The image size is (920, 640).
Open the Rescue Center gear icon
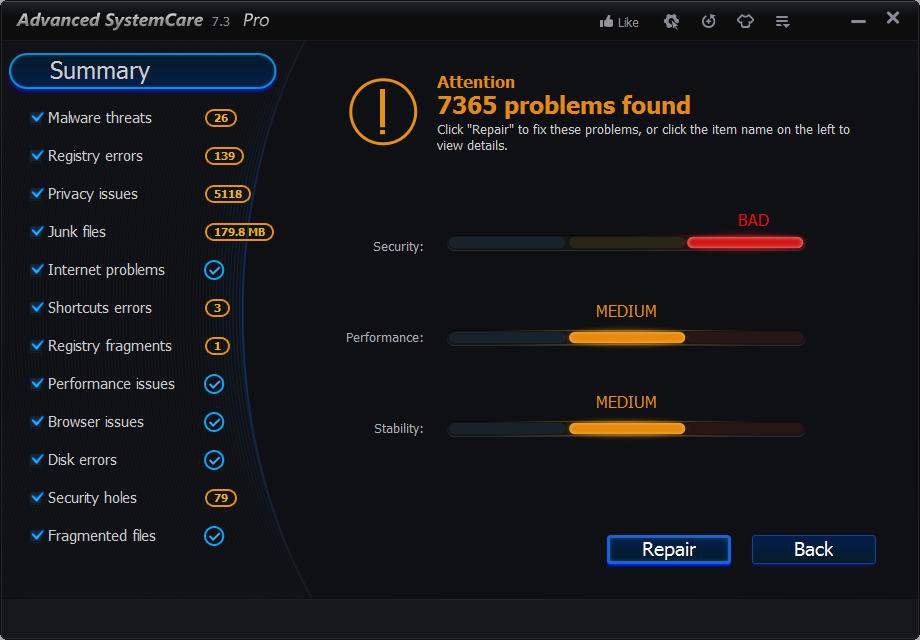[x=671, y=22]
